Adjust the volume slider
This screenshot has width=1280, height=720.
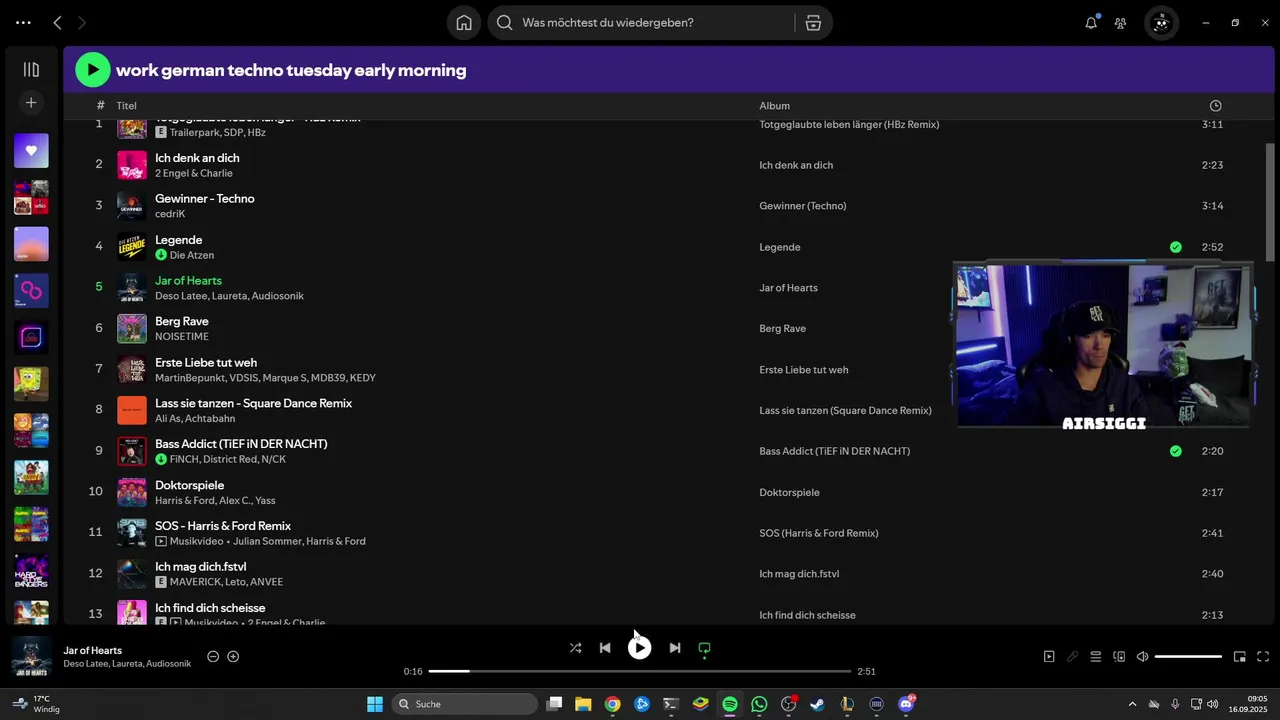(1188, 657)
